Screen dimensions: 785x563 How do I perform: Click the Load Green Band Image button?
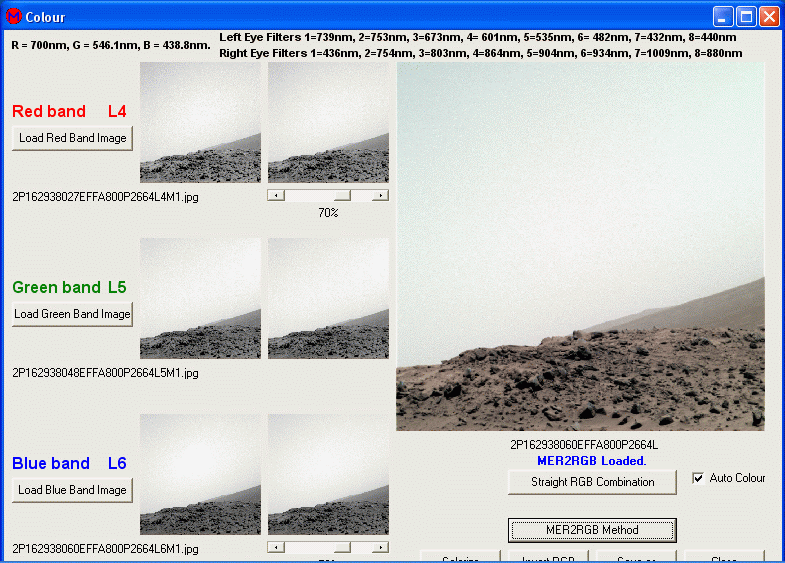point(73,314)
